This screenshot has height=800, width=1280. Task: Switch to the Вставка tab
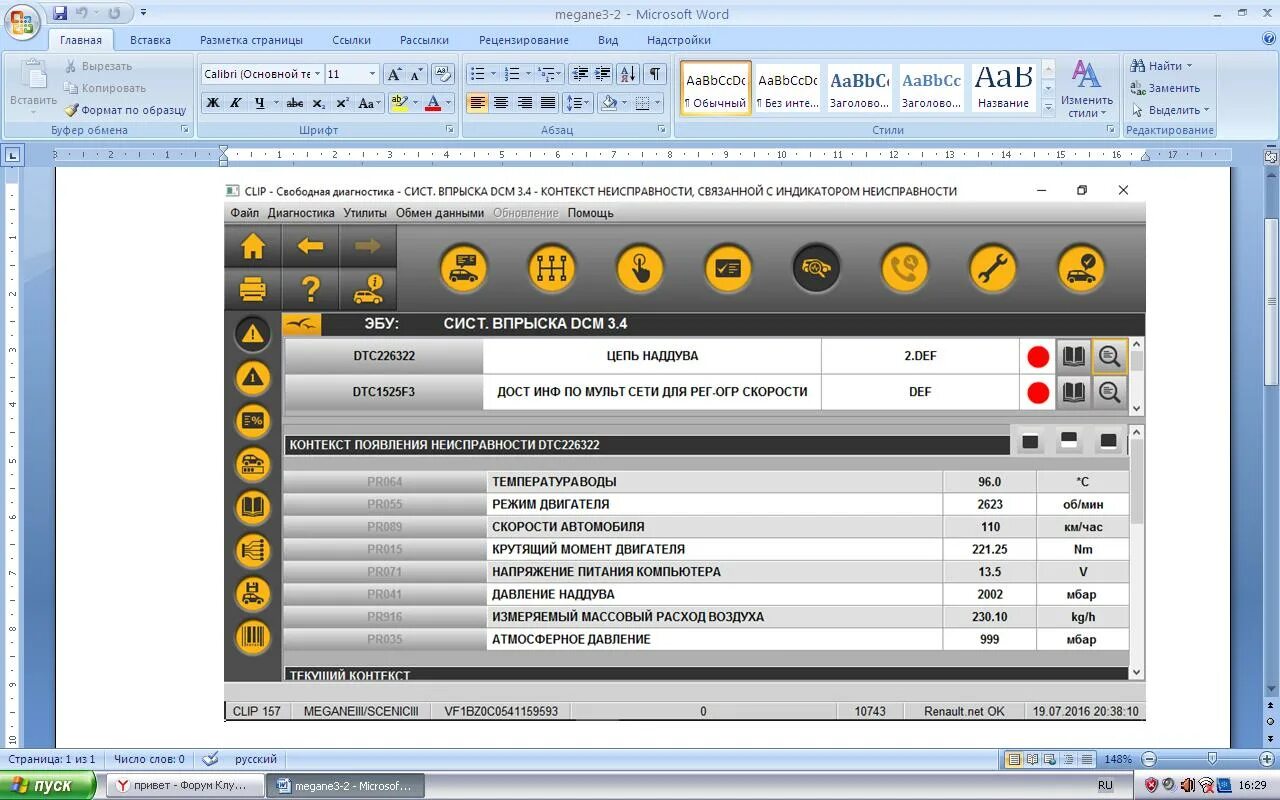[150, 40]
